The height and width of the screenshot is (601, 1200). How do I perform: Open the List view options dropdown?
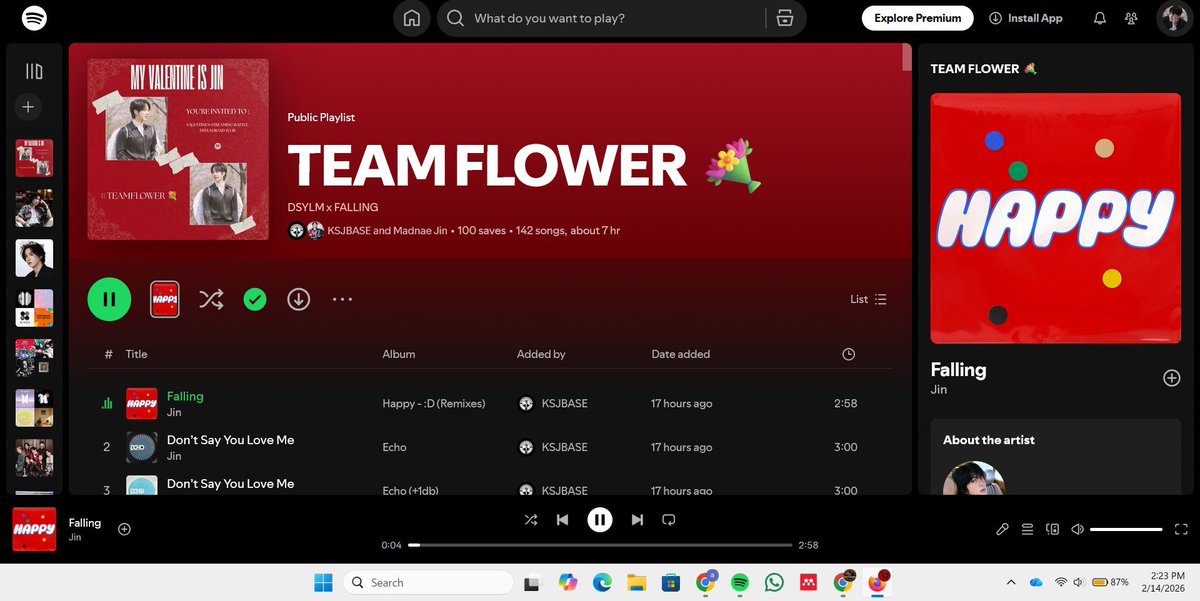868,299
